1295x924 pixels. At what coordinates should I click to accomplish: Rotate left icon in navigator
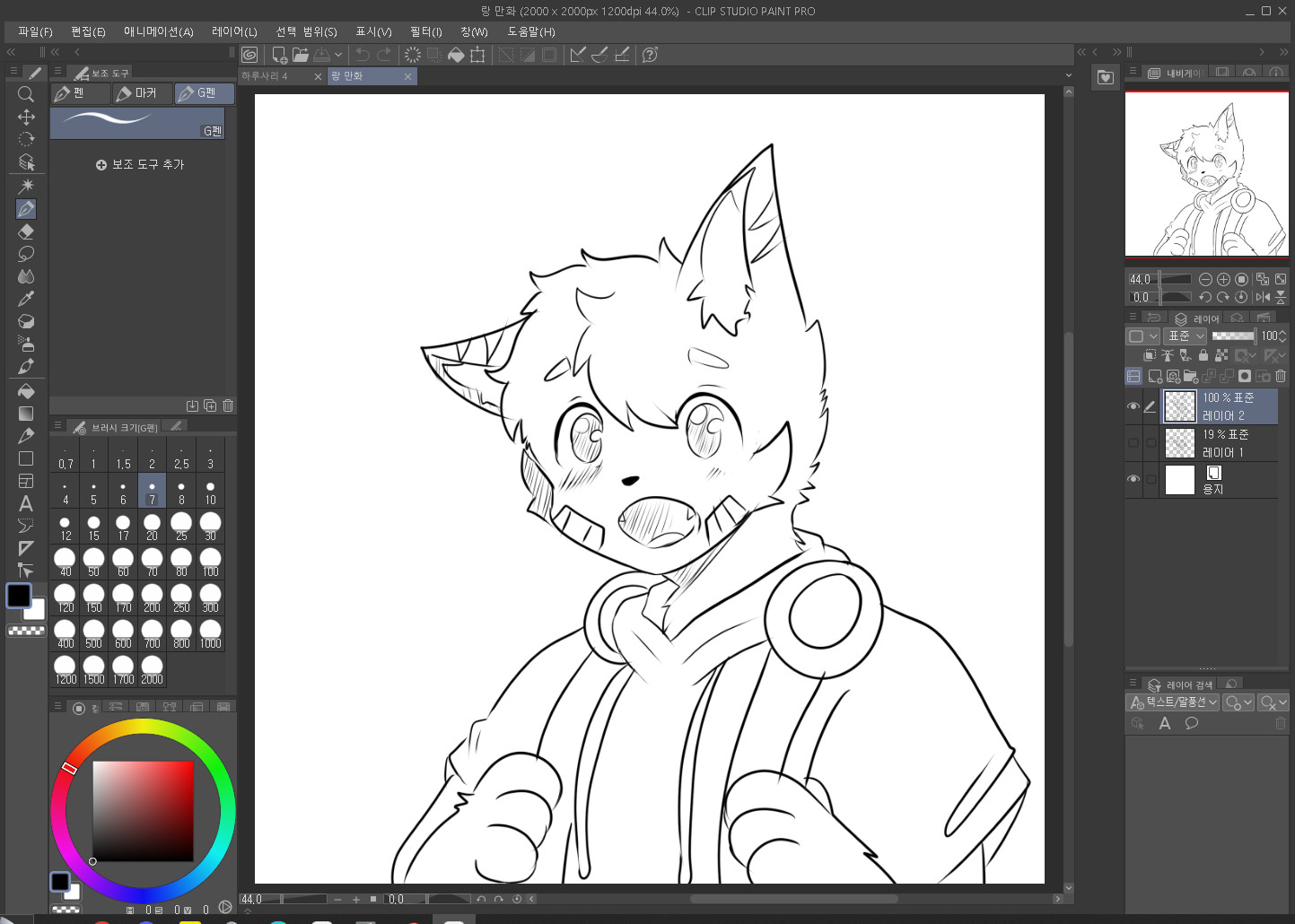pyautogui.click(x=1205, y=297)
